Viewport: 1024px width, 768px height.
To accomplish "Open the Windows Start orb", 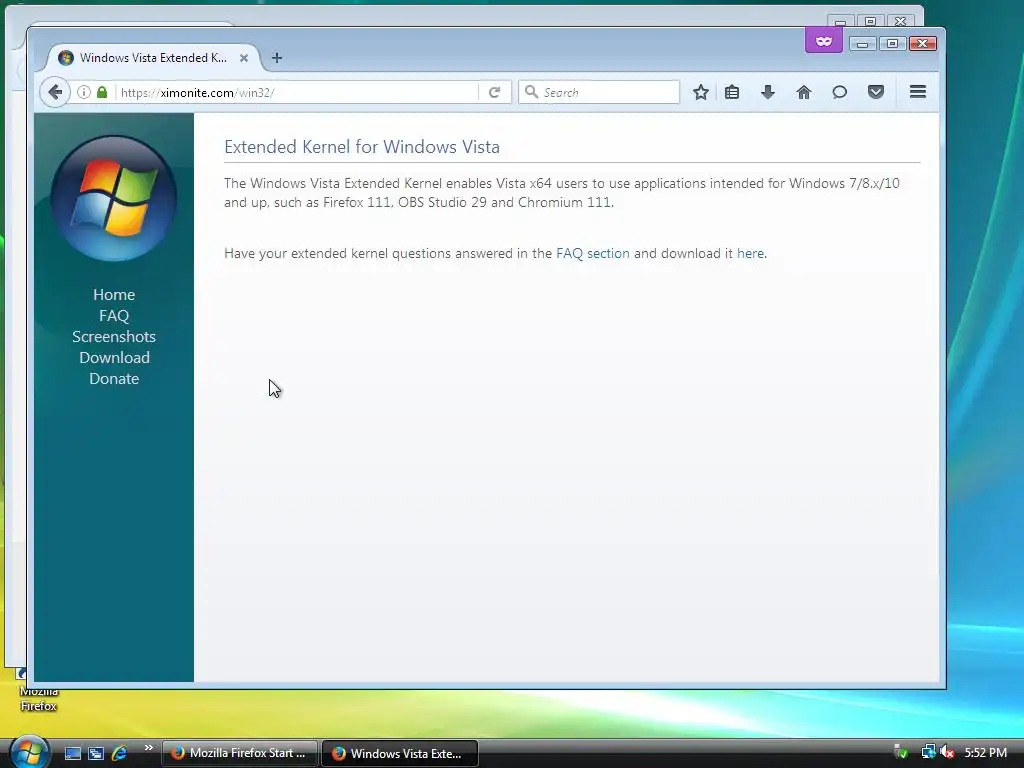I will (x=28, y=752).
